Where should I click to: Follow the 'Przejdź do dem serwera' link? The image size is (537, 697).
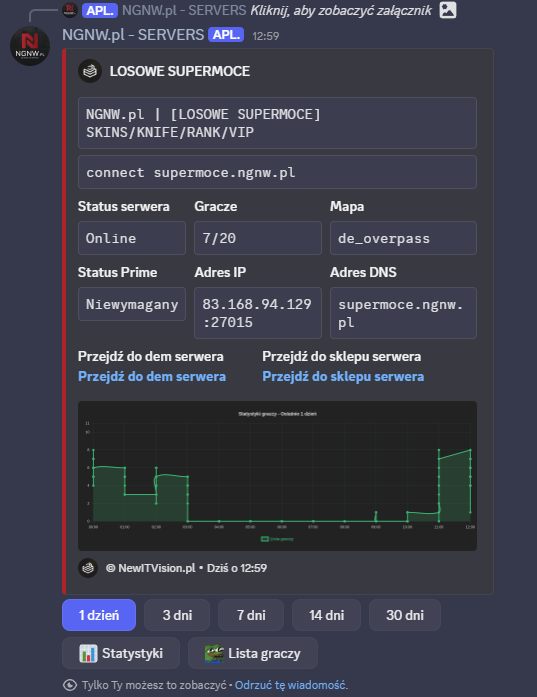tap(152, 377)
